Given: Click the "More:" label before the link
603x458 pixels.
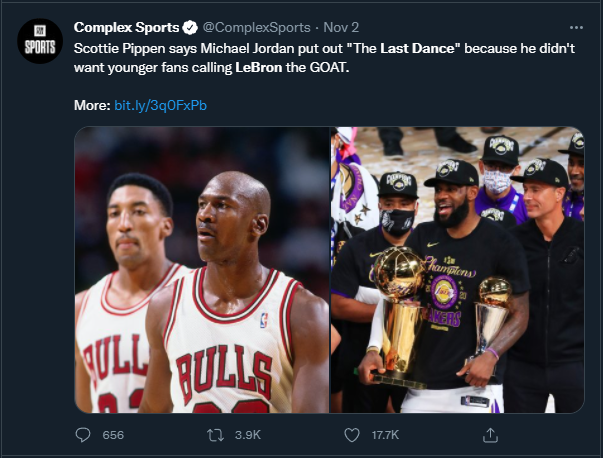Looking at the screenshot, I should coord(91,105).
